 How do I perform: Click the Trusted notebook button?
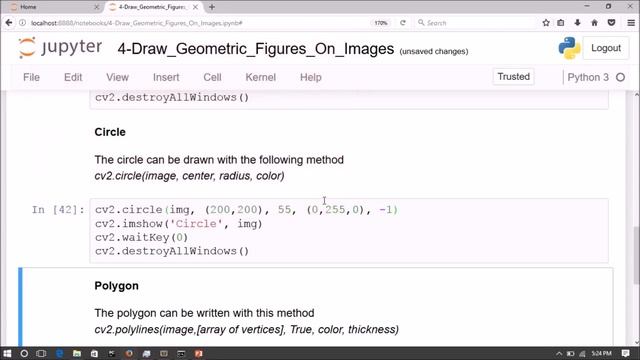click(x=513, y=77)
